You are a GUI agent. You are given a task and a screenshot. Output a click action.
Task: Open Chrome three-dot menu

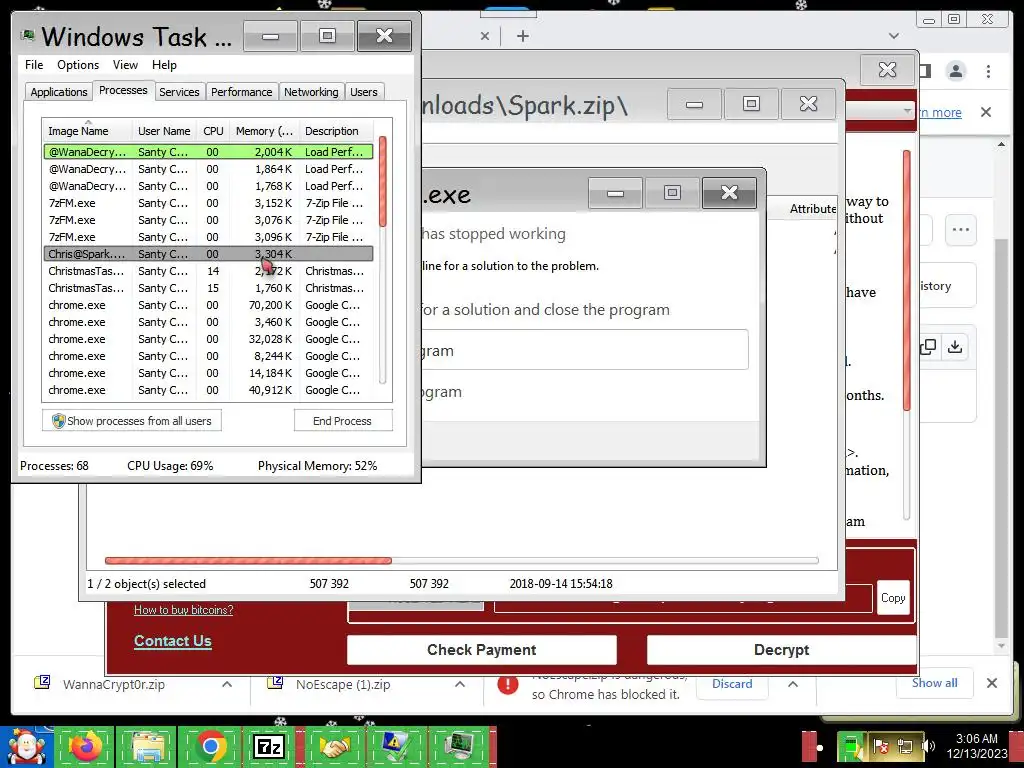(x=989, y=71)
